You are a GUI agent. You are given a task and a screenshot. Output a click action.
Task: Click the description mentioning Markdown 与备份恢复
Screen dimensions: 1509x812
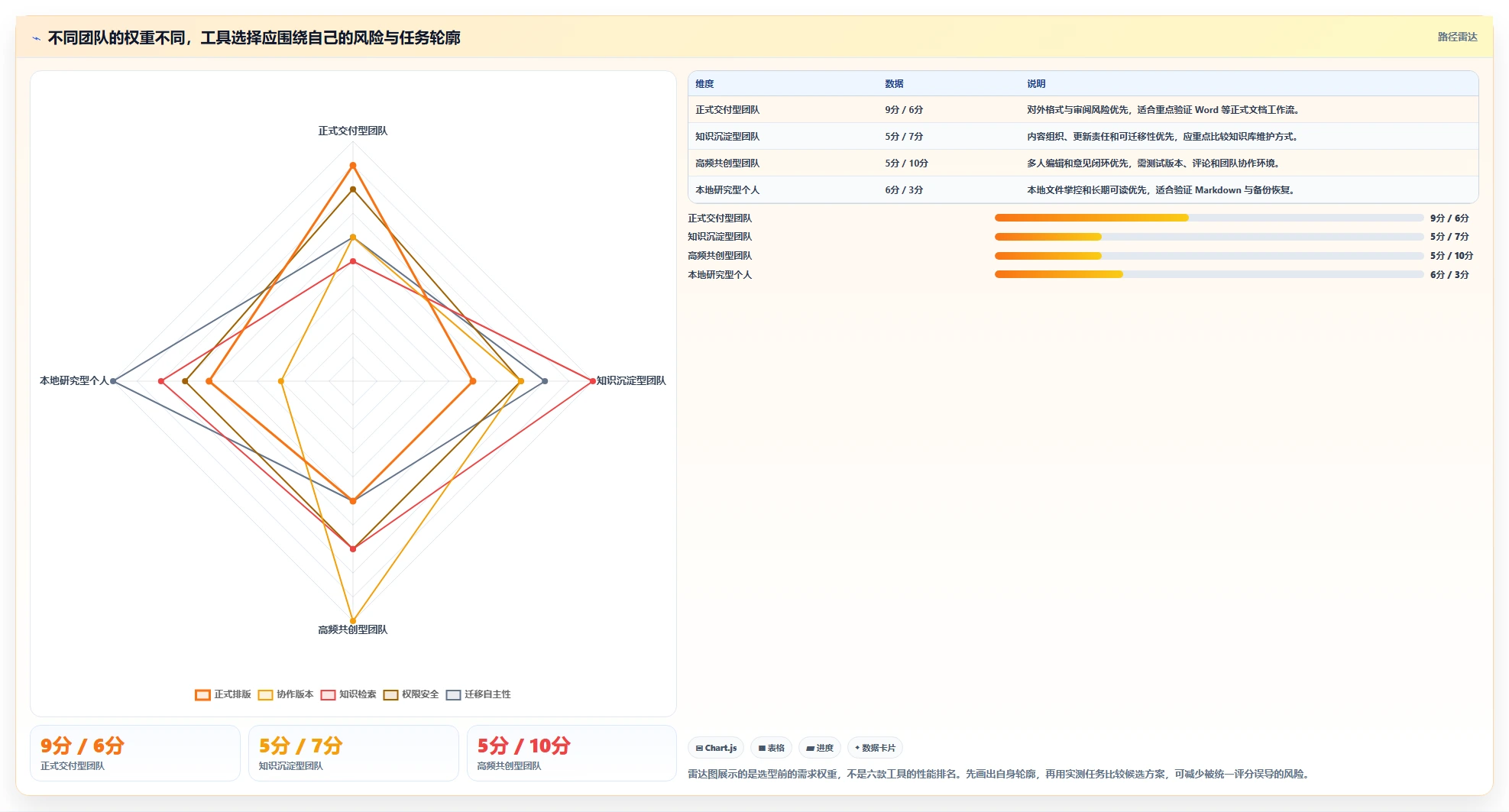tap(1163, 190)
